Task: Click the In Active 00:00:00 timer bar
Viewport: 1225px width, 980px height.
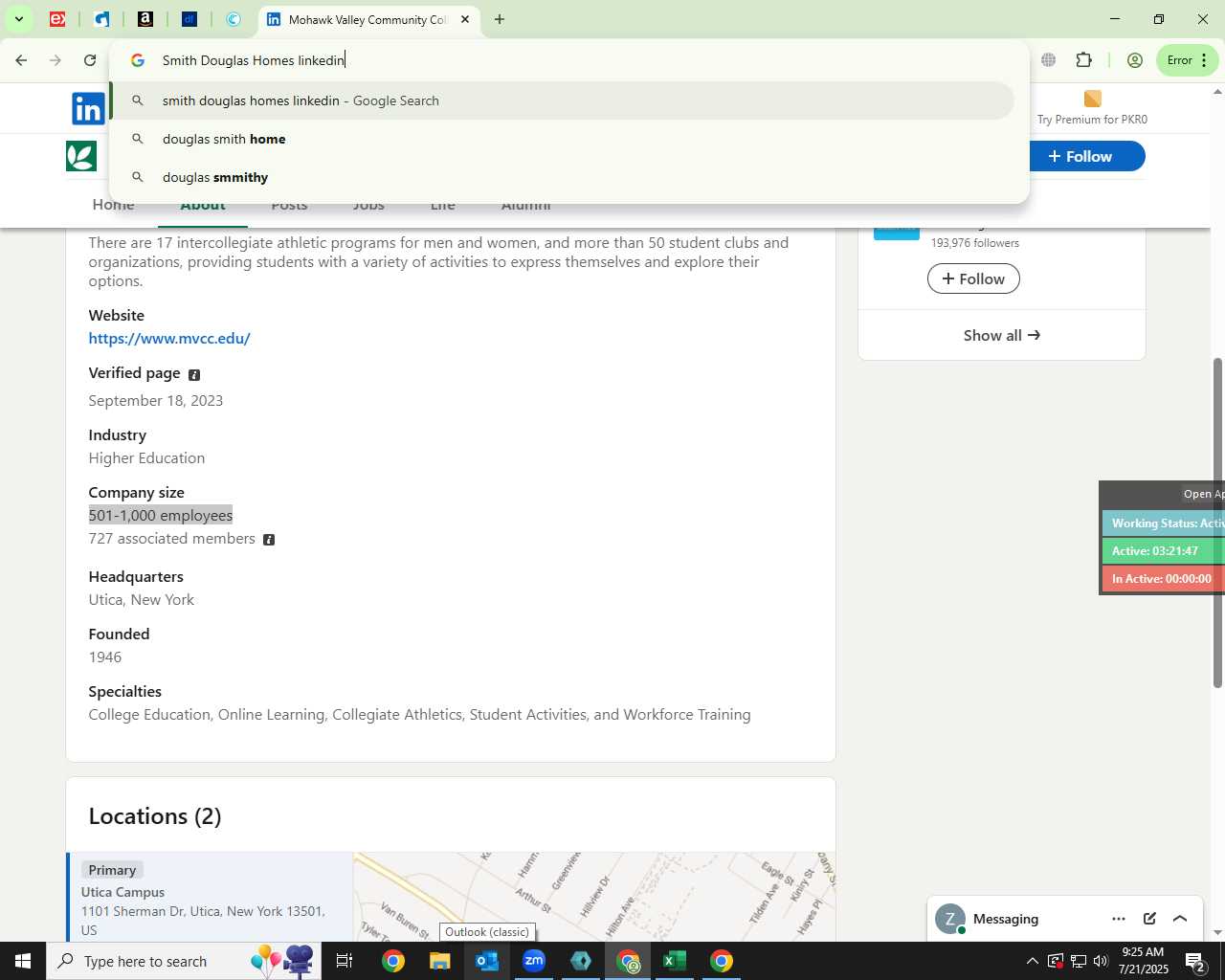Action: coord(1164,579)
